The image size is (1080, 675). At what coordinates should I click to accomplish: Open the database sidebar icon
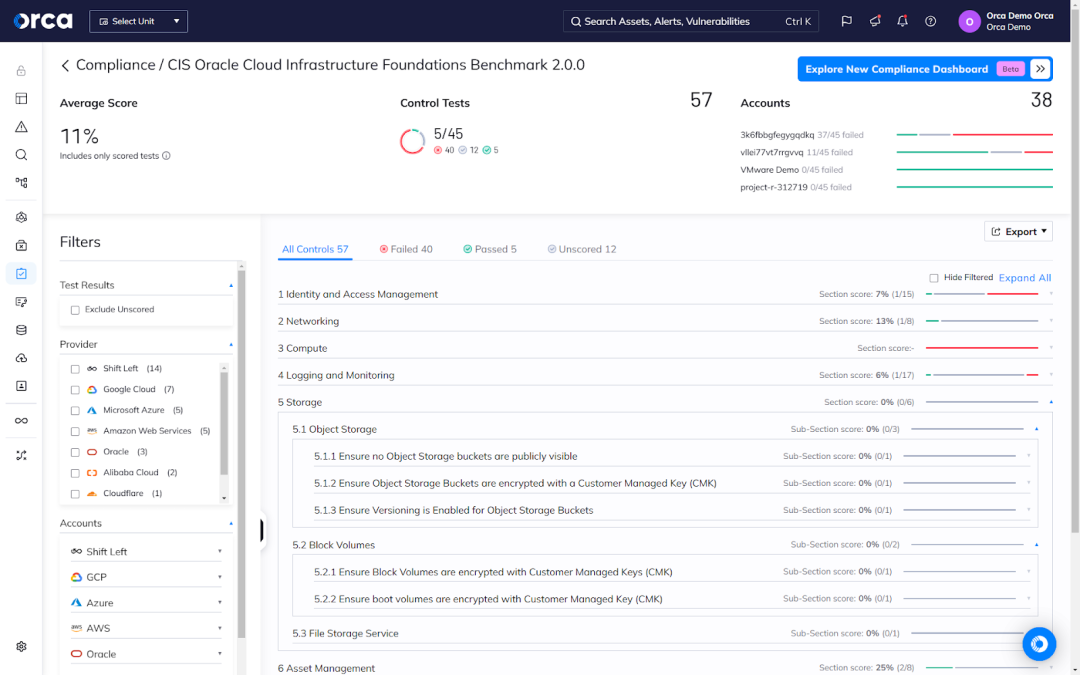click(x=21, y=330)
